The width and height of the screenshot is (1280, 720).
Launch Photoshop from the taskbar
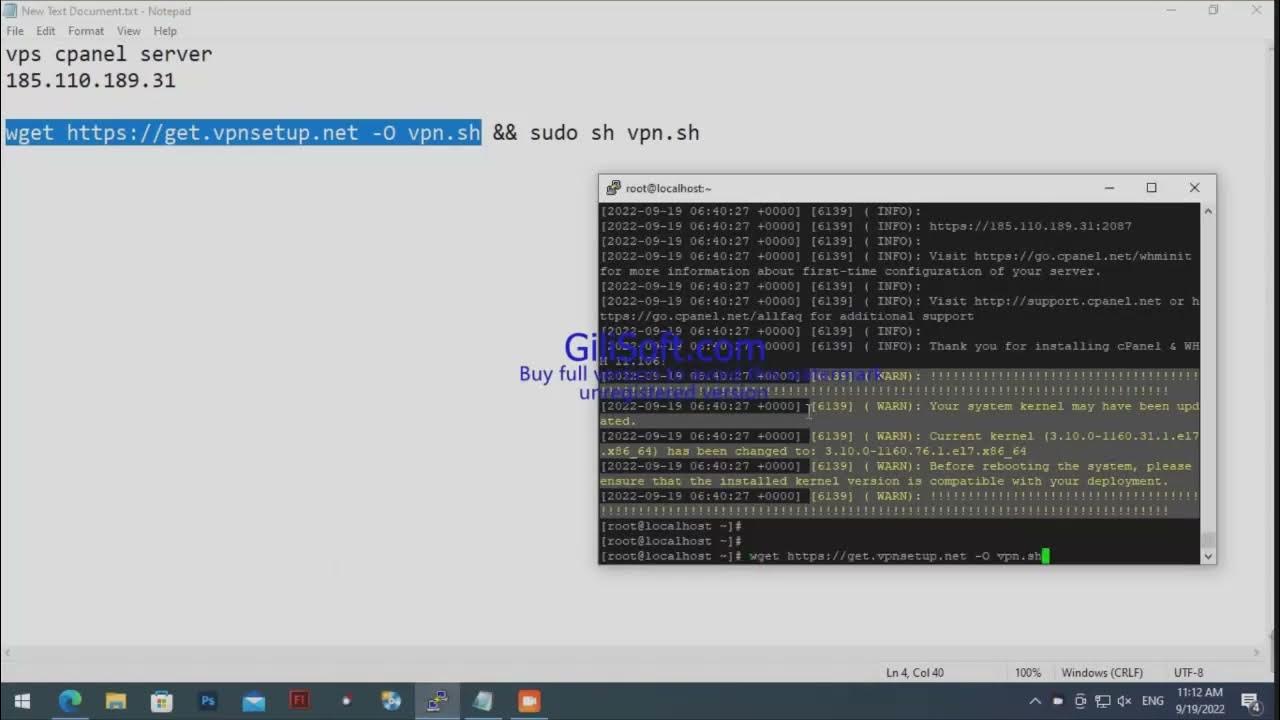[208, 701]
